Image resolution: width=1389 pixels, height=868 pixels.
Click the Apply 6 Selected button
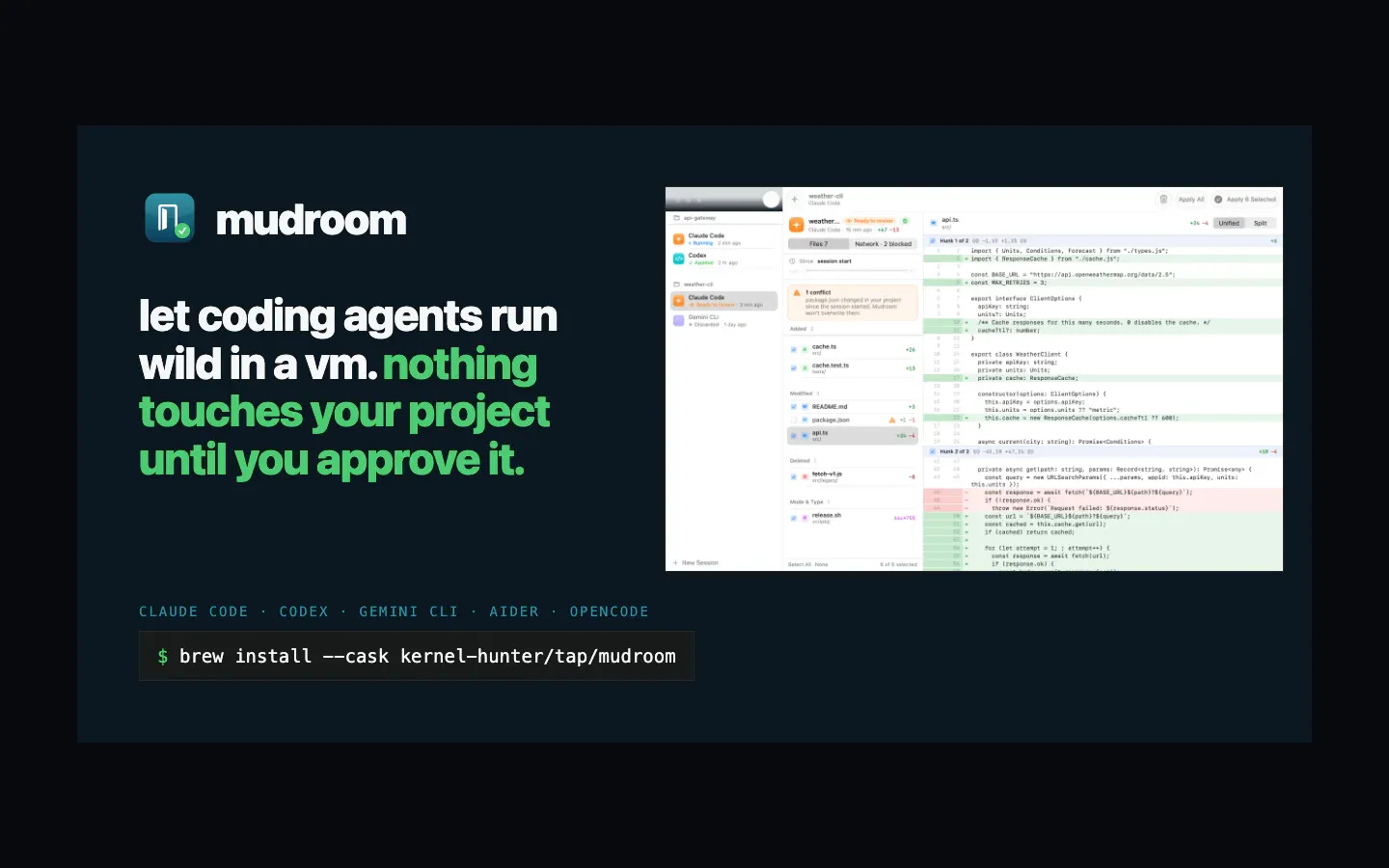pos(1245,200)
